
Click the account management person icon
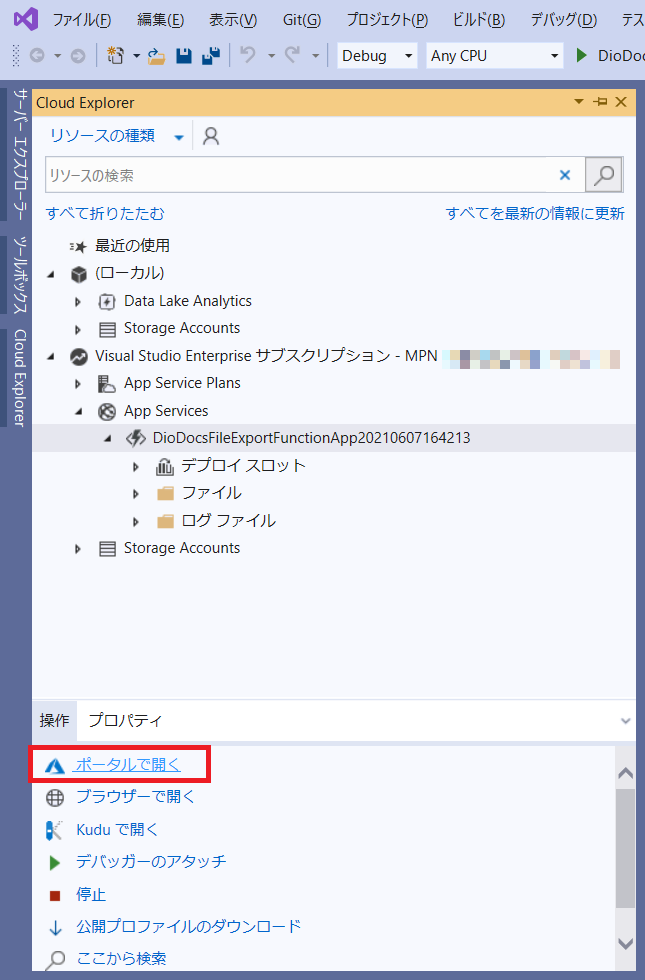click(x=211, y=136)
